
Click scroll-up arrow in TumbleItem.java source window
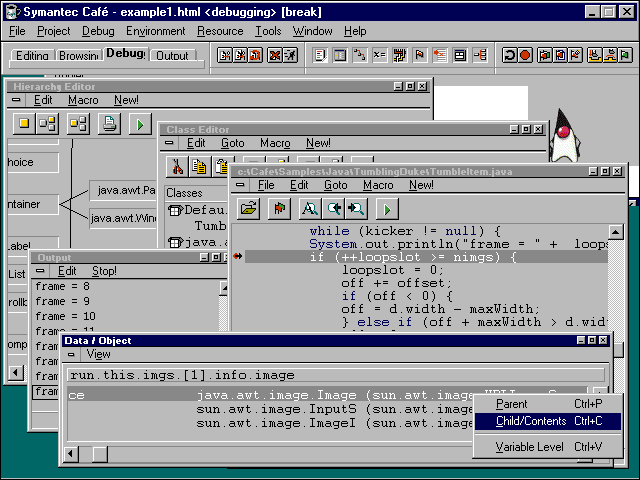click(x=616, y=232)
